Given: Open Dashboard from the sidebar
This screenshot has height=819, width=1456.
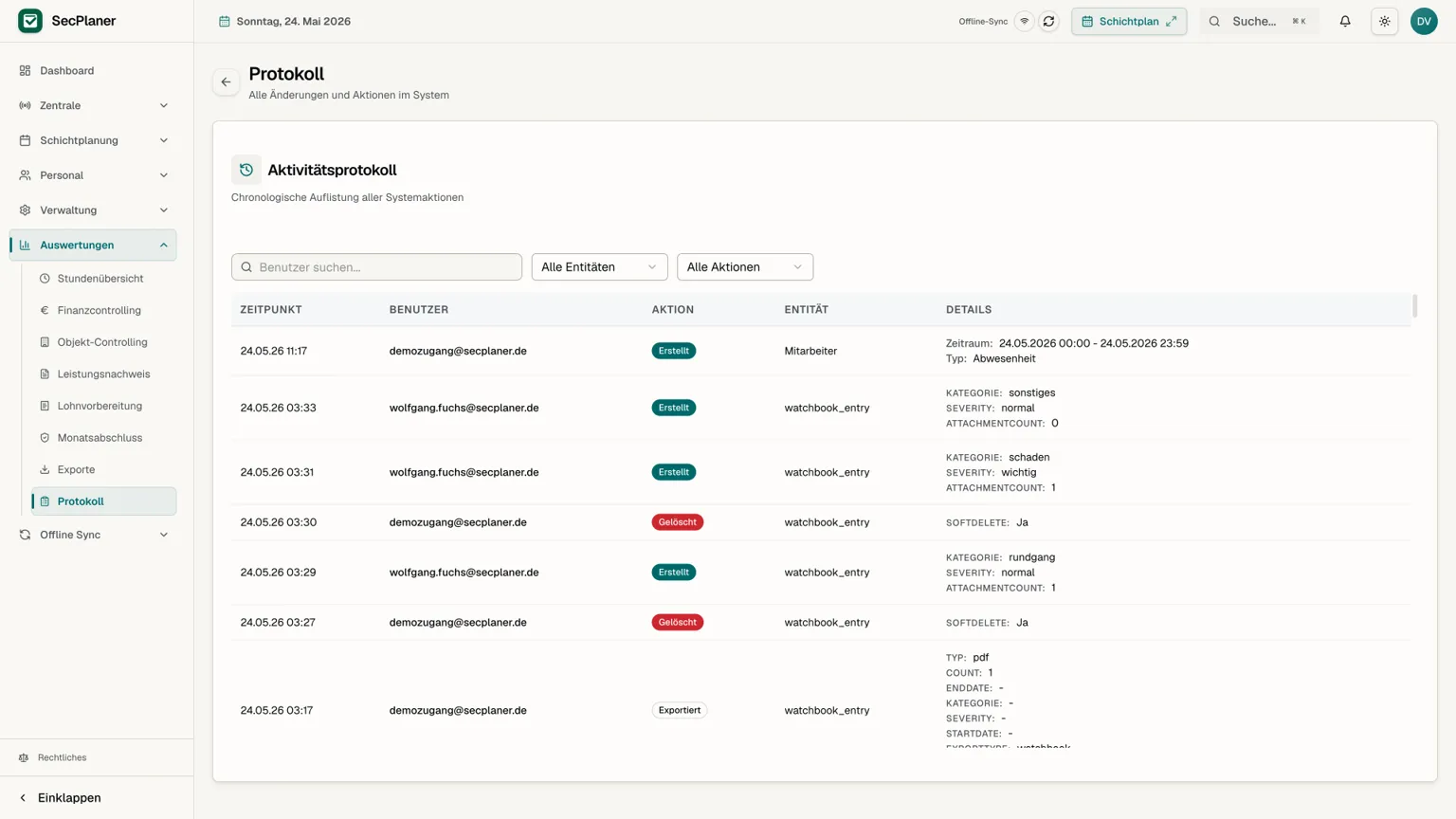Looking at the screenshot, I should click(x=93, y=70).
